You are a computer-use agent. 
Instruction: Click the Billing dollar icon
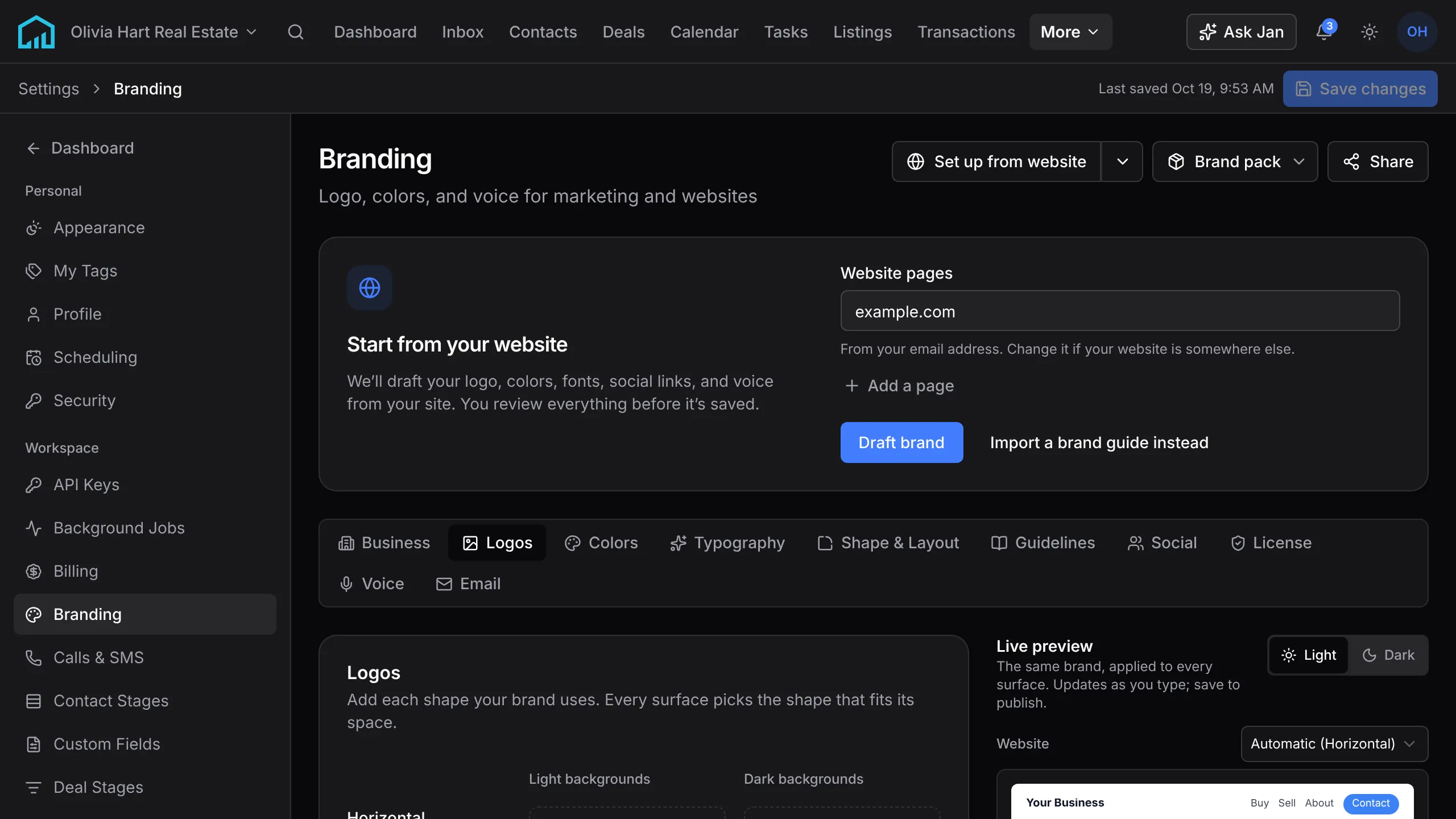click(x=34, y=572)
